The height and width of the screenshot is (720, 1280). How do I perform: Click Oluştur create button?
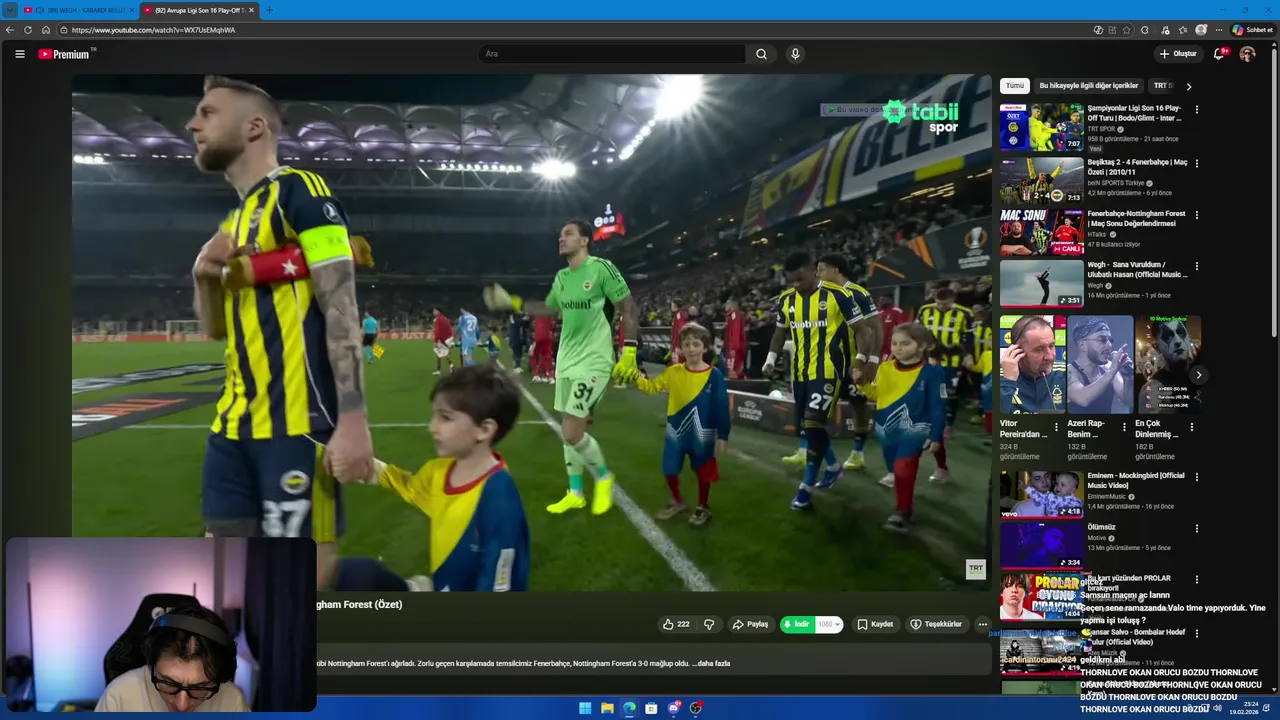coord(1178,54)
